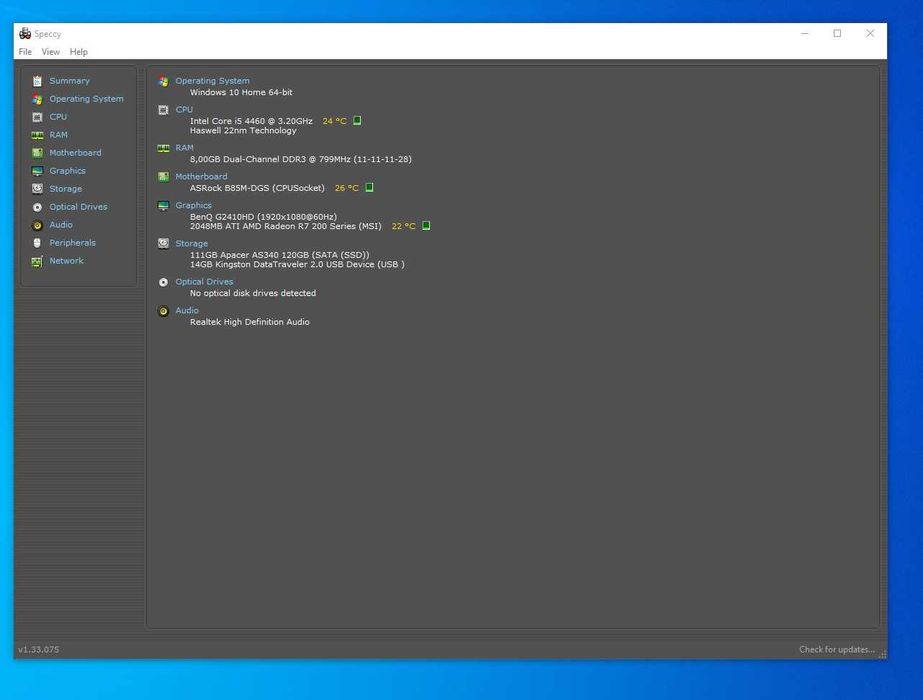Select Operating System in the sidebar
Image resolution: width=923 pixels, height=700 pixels.
click(87, 99)
